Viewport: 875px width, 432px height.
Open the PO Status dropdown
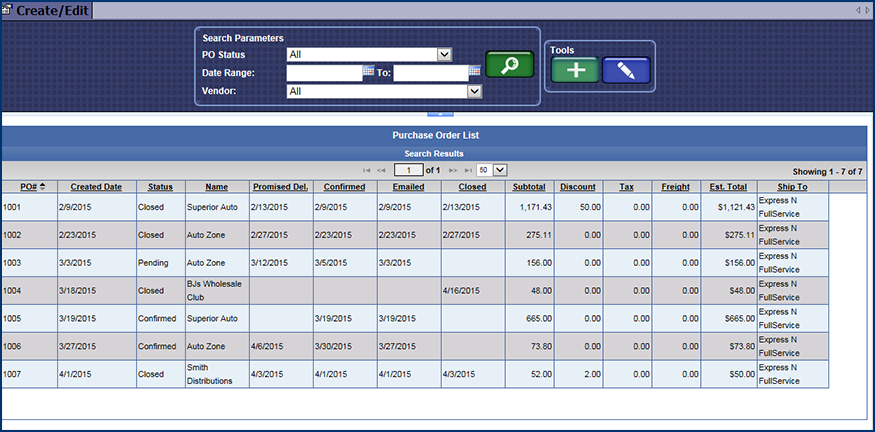click(369, 55)
